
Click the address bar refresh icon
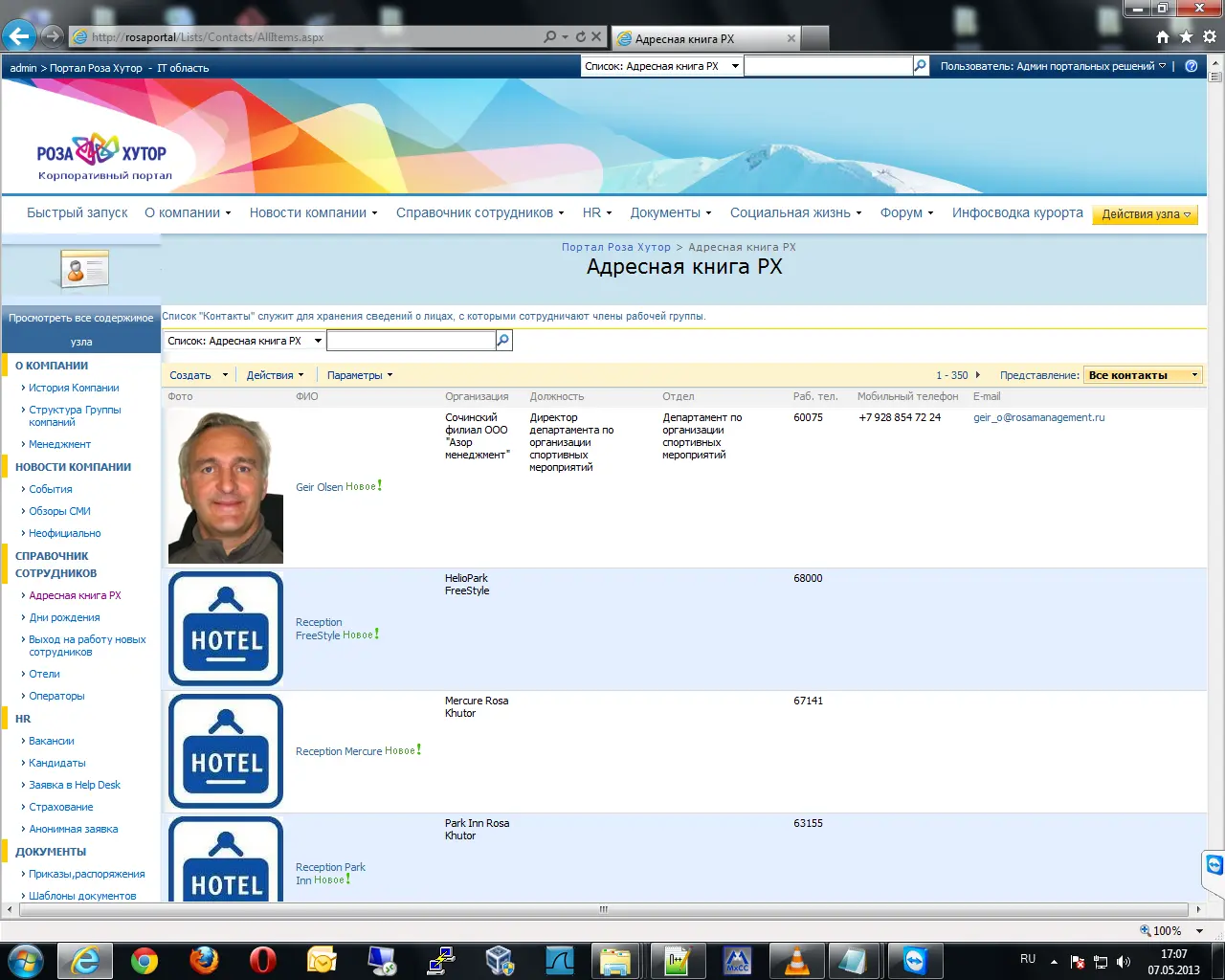(x=580, y=36)
